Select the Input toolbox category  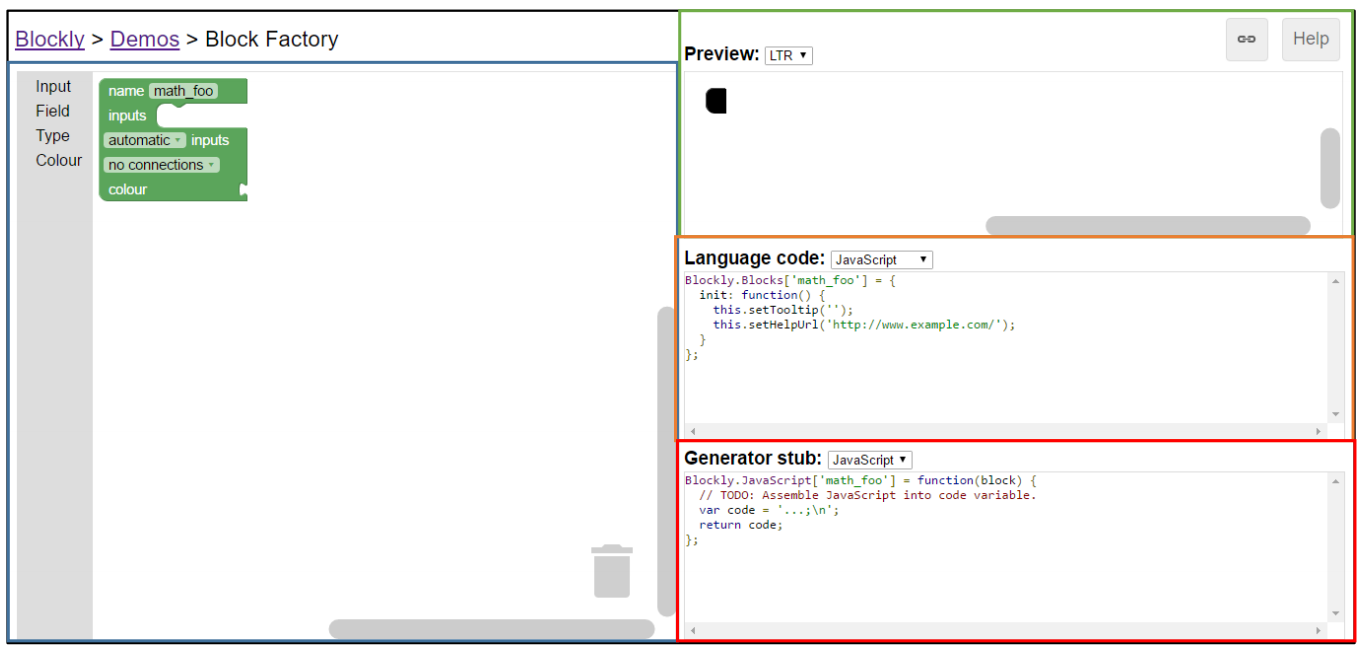(53, 87)
